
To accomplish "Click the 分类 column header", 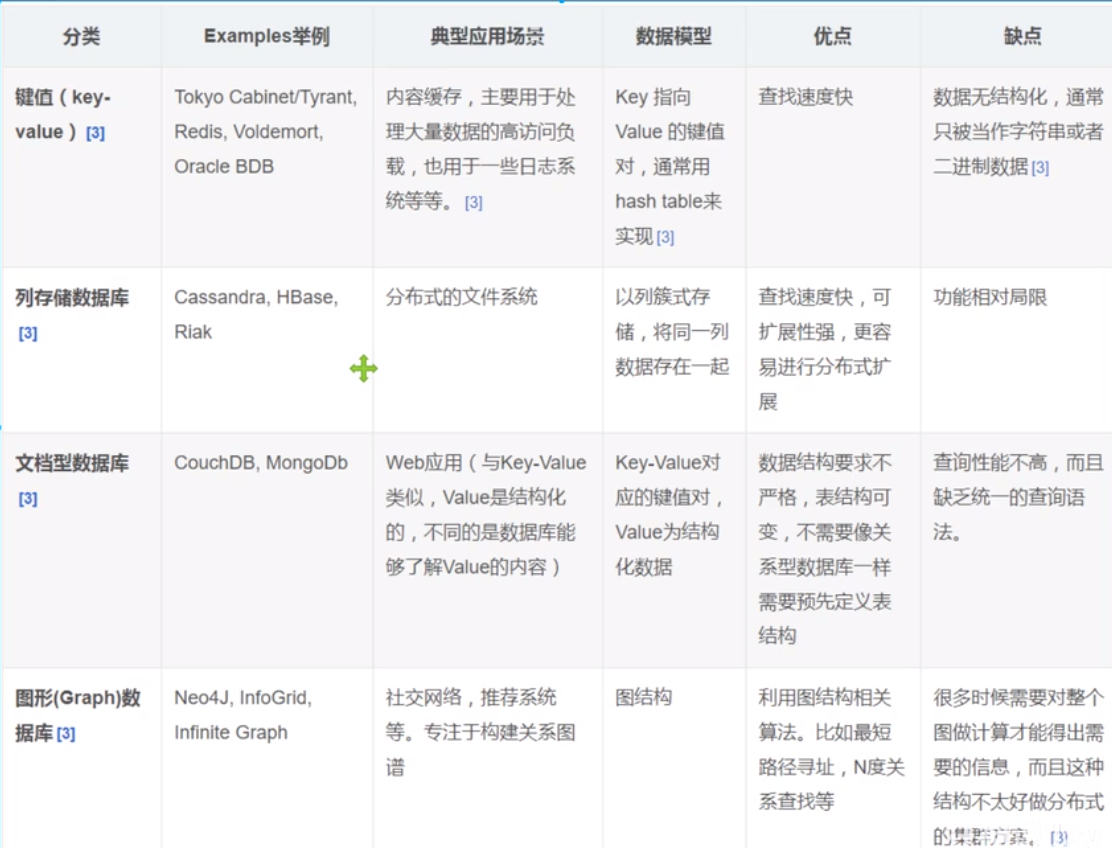I will click(x=81, y=37).
